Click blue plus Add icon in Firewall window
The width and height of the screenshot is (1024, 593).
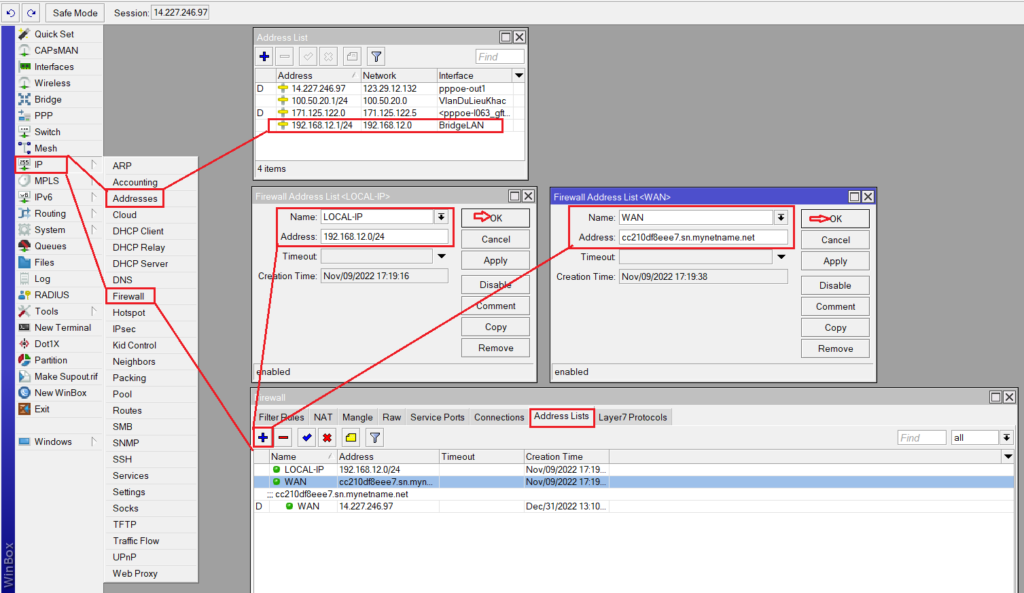[x=263, y=438]
